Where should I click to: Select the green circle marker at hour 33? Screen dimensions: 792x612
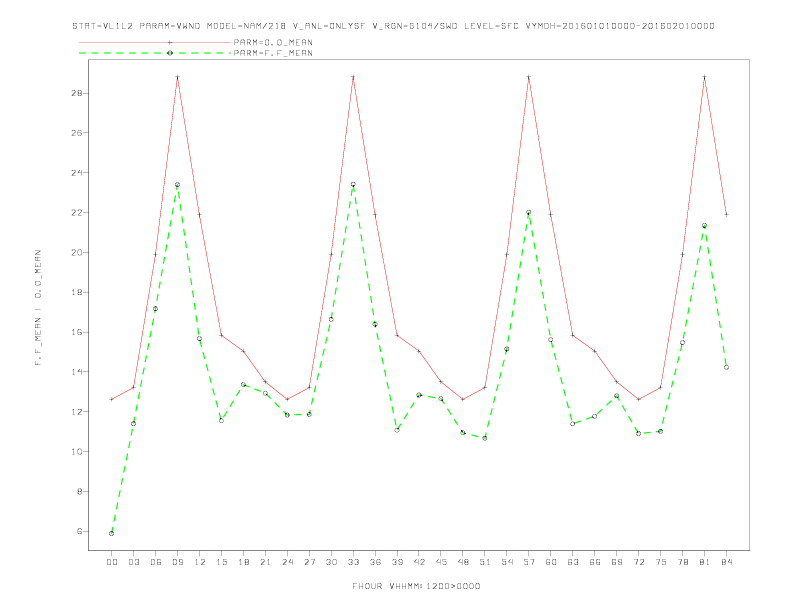pyautogui.click(x=353, y=185)
